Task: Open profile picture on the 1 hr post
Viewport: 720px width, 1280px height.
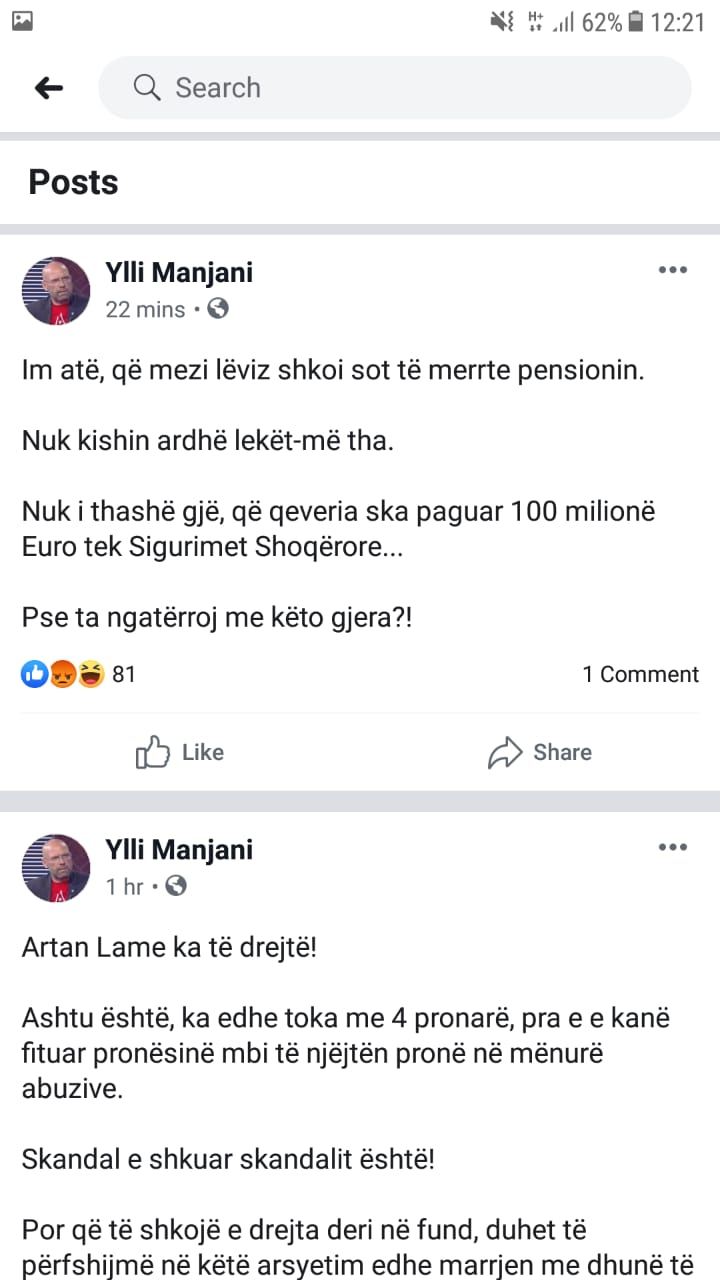Action: pyautogui.click(x=56, y=868)
